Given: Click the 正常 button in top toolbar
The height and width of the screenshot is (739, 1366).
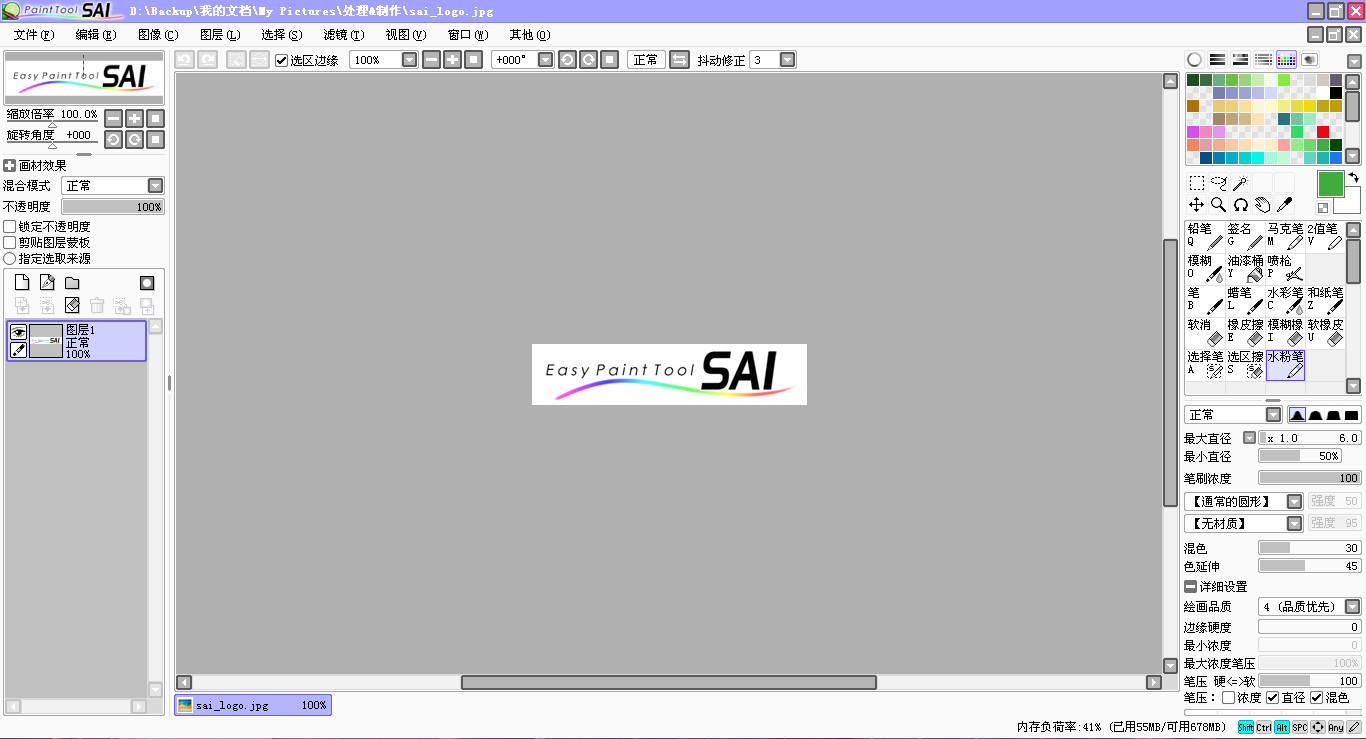Looking at the screenshot, I should [646, 60].
